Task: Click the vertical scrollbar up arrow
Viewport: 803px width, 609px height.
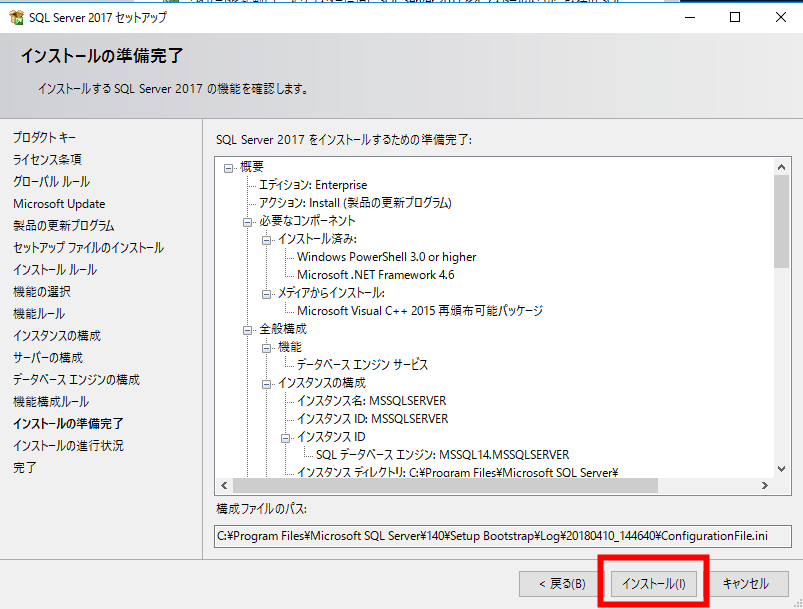Action: coord(782,165)
